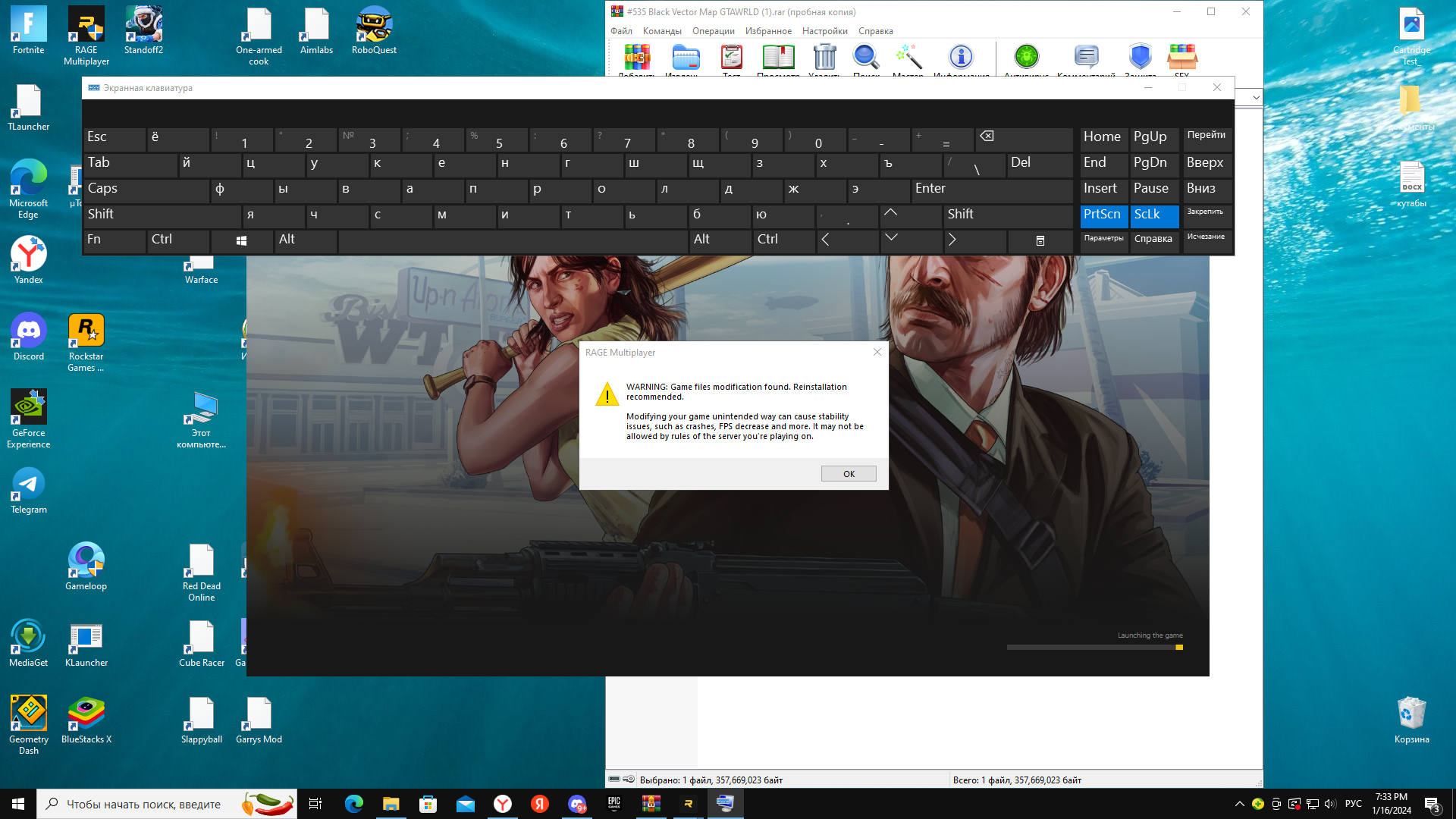The width and height of the screenshot is (1456, 819).
Task: Toggle the Fn key on on-screen keyboard
Action: 115,240
